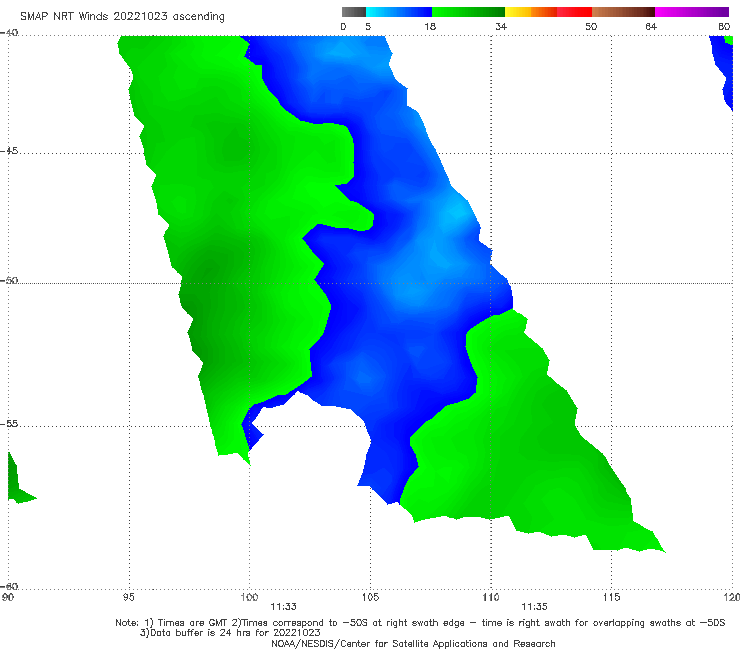The image size is (740, 650).
Task: Click the red segment of the colorbar
Action: pos(574,12)
